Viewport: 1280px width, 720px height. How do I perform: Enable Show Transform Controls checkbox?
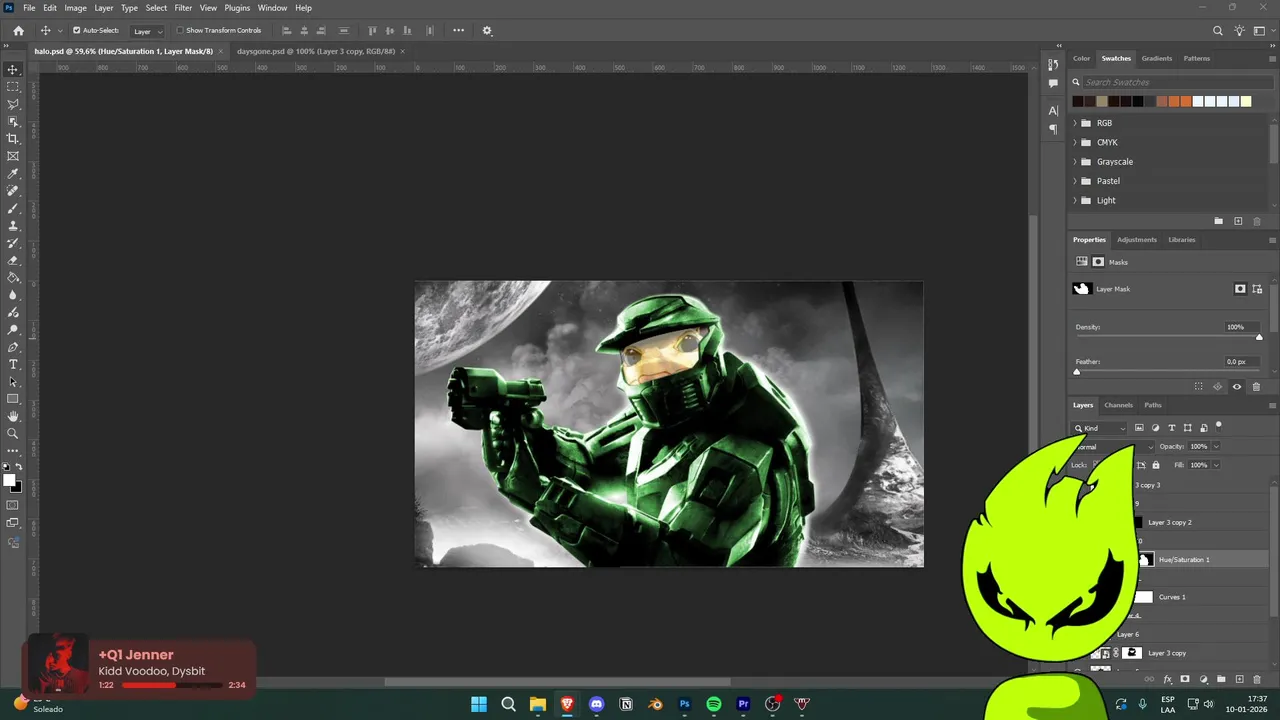pyautogui.click(x=180, y=31)
